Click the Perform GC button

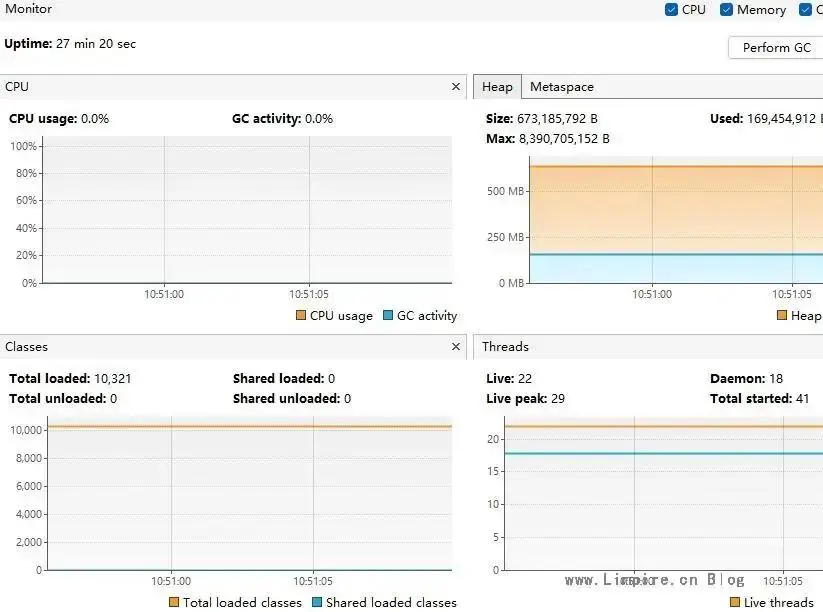776,48
